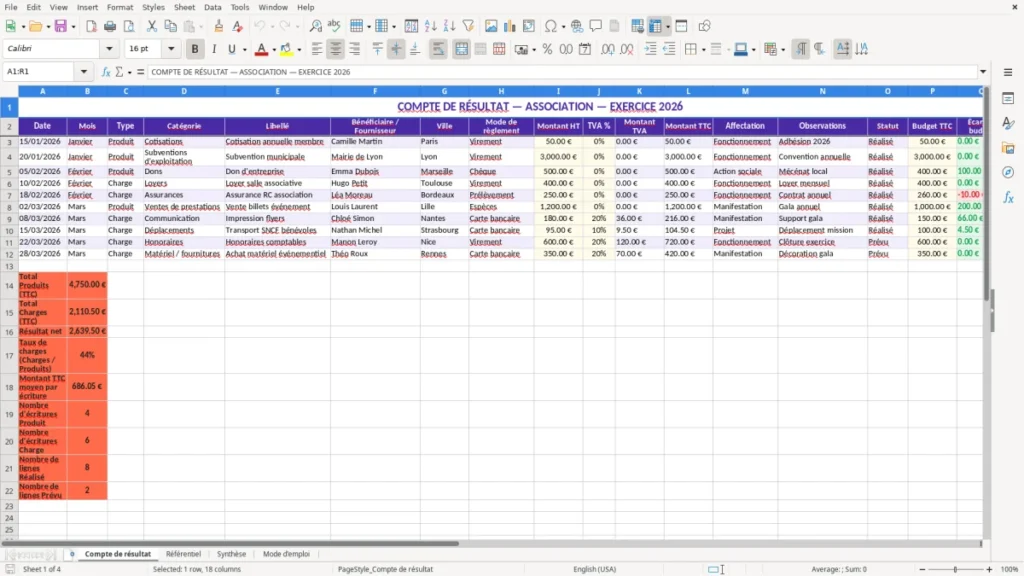Open Borders dropdown arrow
1024x576 pixels.
[704, 50]
